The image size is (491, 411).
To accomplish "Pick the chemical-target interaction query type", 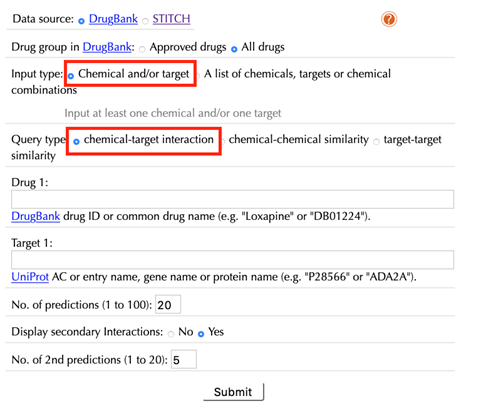I will tap(76, 142).
